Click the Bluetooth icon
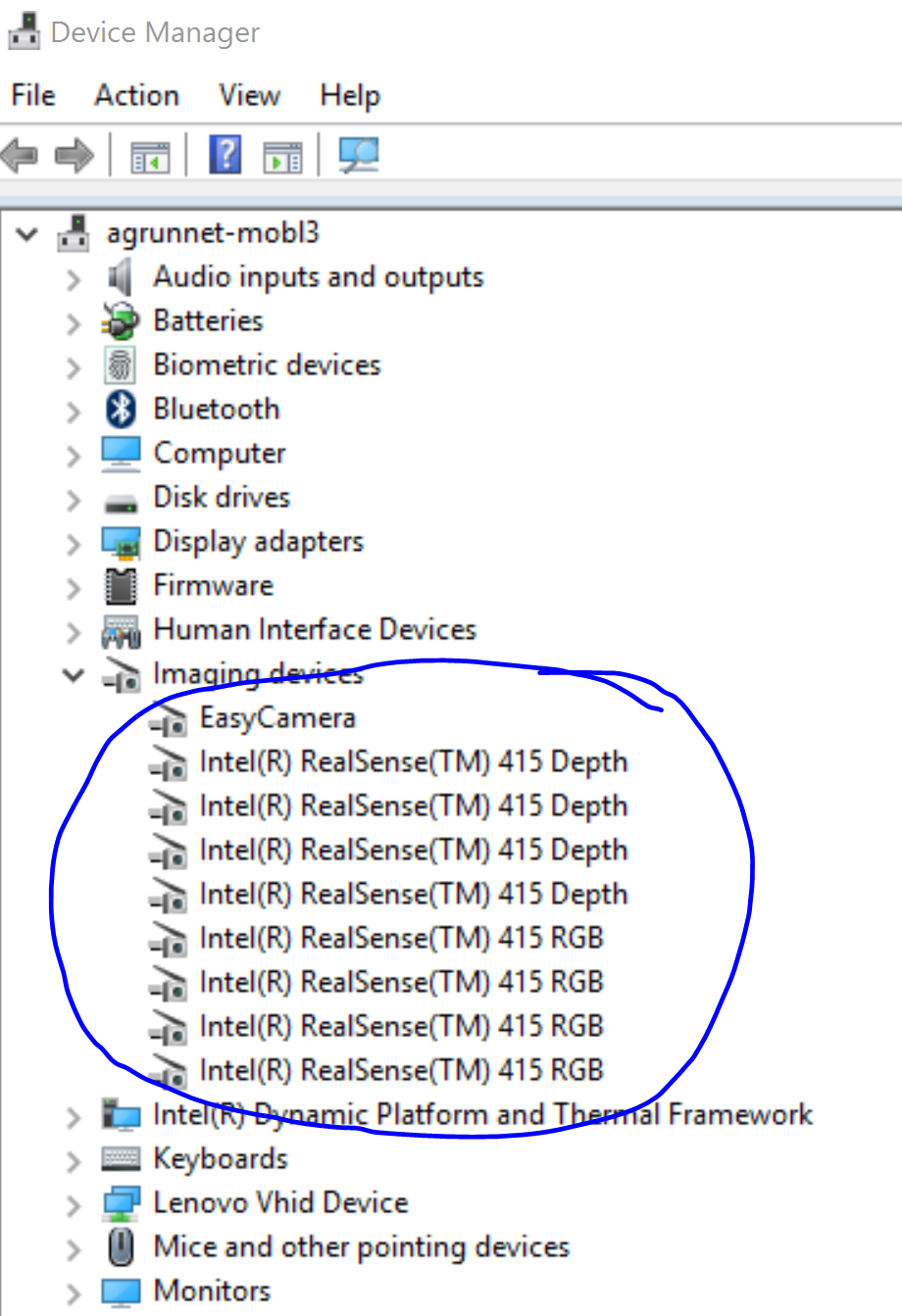 [121, 410]
